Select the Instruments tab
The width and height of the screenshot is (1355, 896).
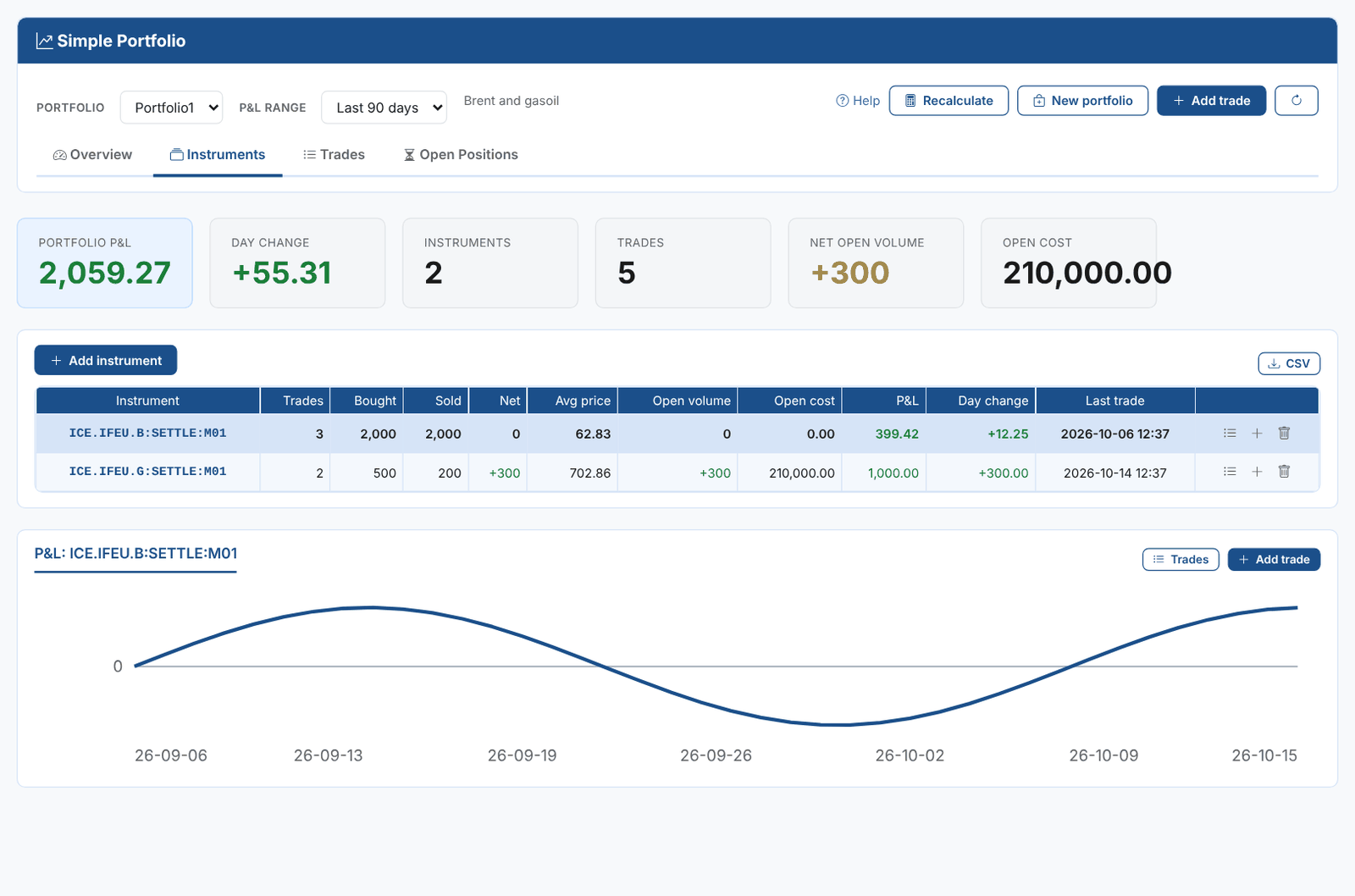coord(218,154)
